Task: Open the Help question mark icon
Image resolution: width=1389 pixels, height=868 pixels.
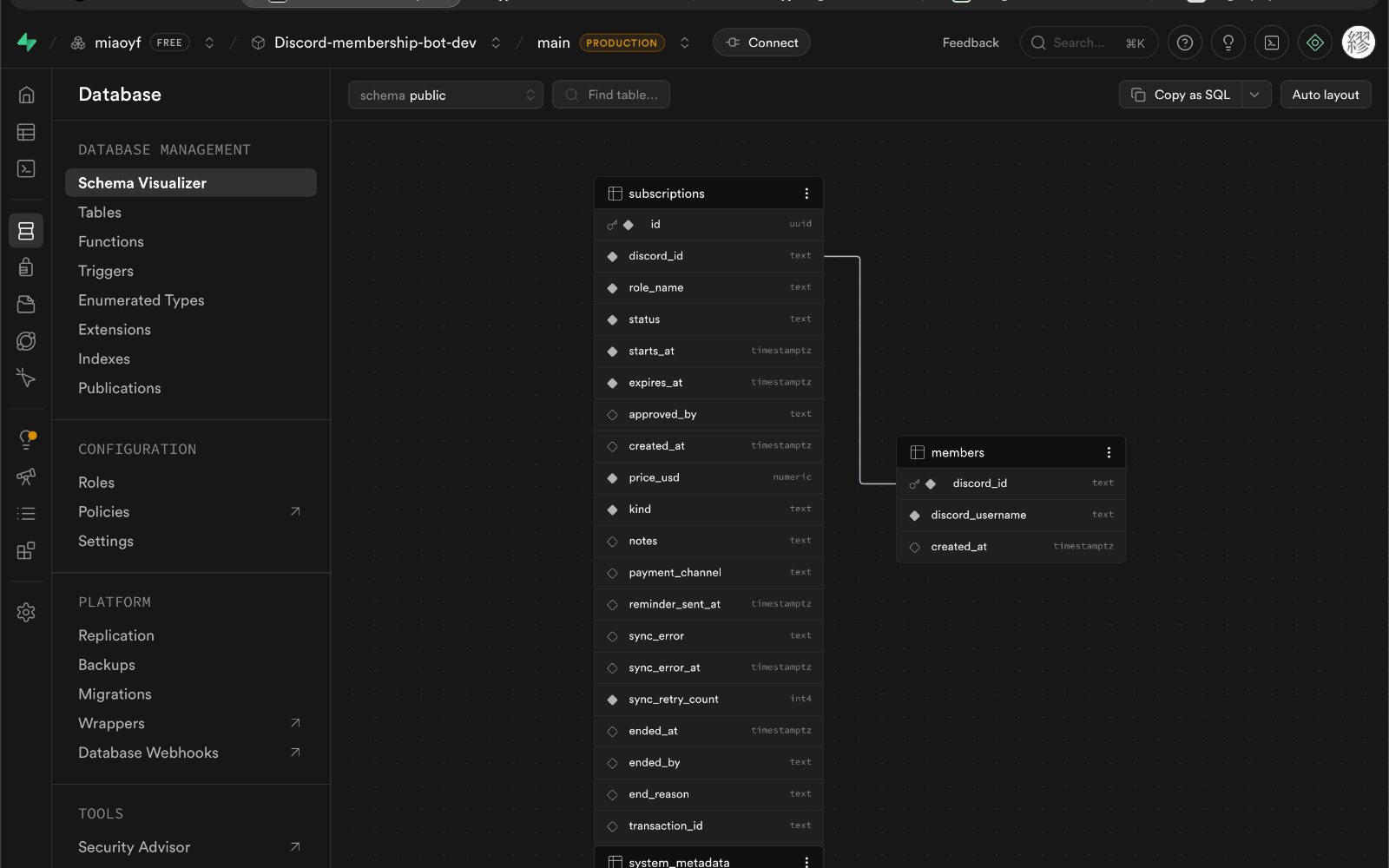Action: [x=1185, y=43]
